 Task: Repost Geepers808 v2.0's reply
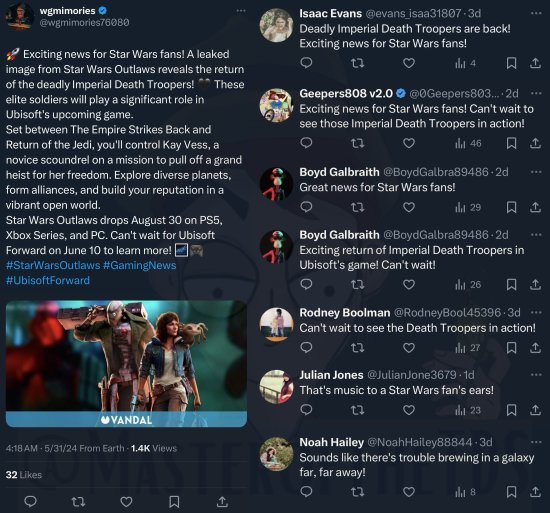pyautogui.click(x=357, y=143)
